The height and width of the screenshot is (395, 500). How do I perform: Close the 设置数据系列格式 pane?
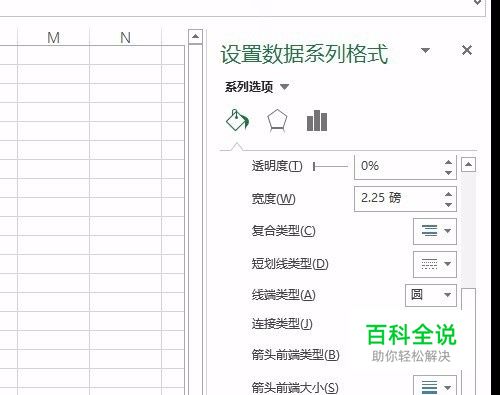click(467, 50)
